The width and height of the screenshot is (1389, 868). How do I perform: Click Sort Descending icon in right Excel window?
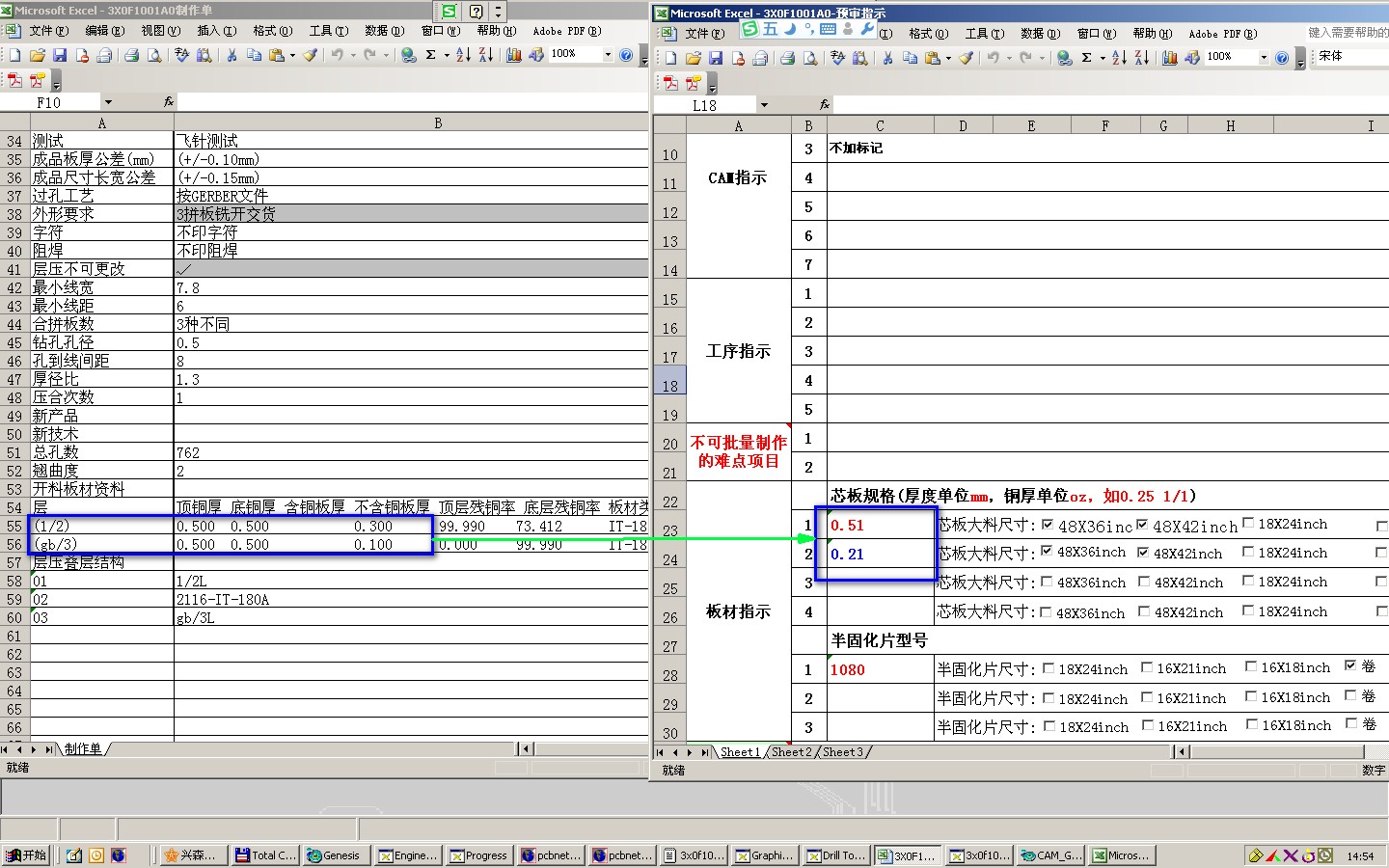[x=1142, y=58]
